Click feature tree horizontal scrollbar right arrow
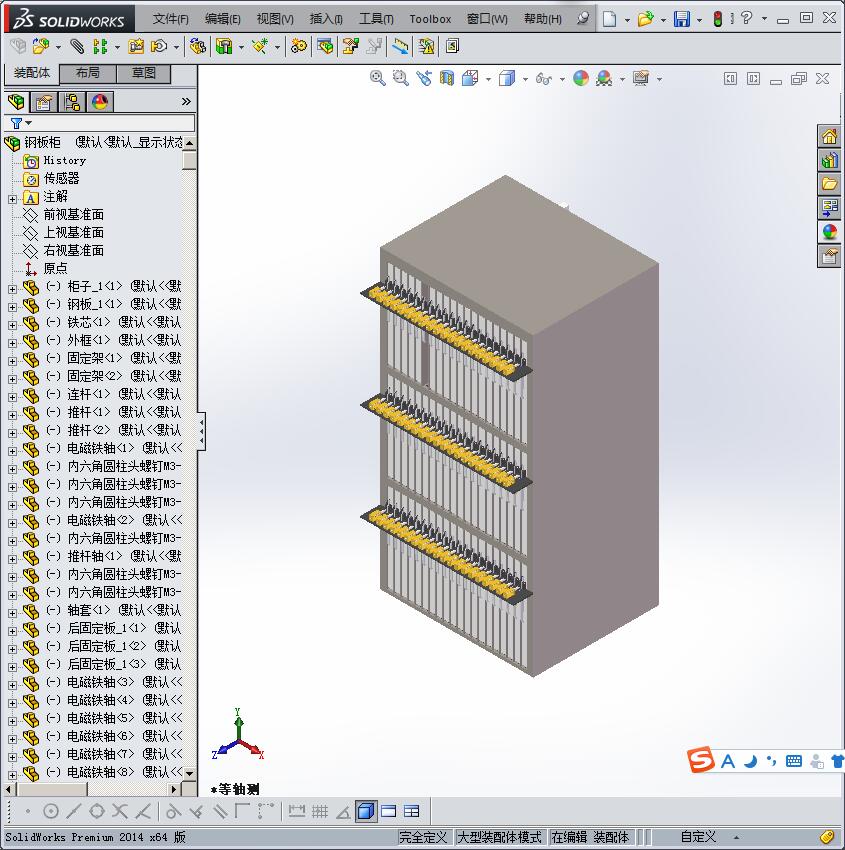Image resolution: width=845 pixels, height=850 pixels. tap(173, 789)
